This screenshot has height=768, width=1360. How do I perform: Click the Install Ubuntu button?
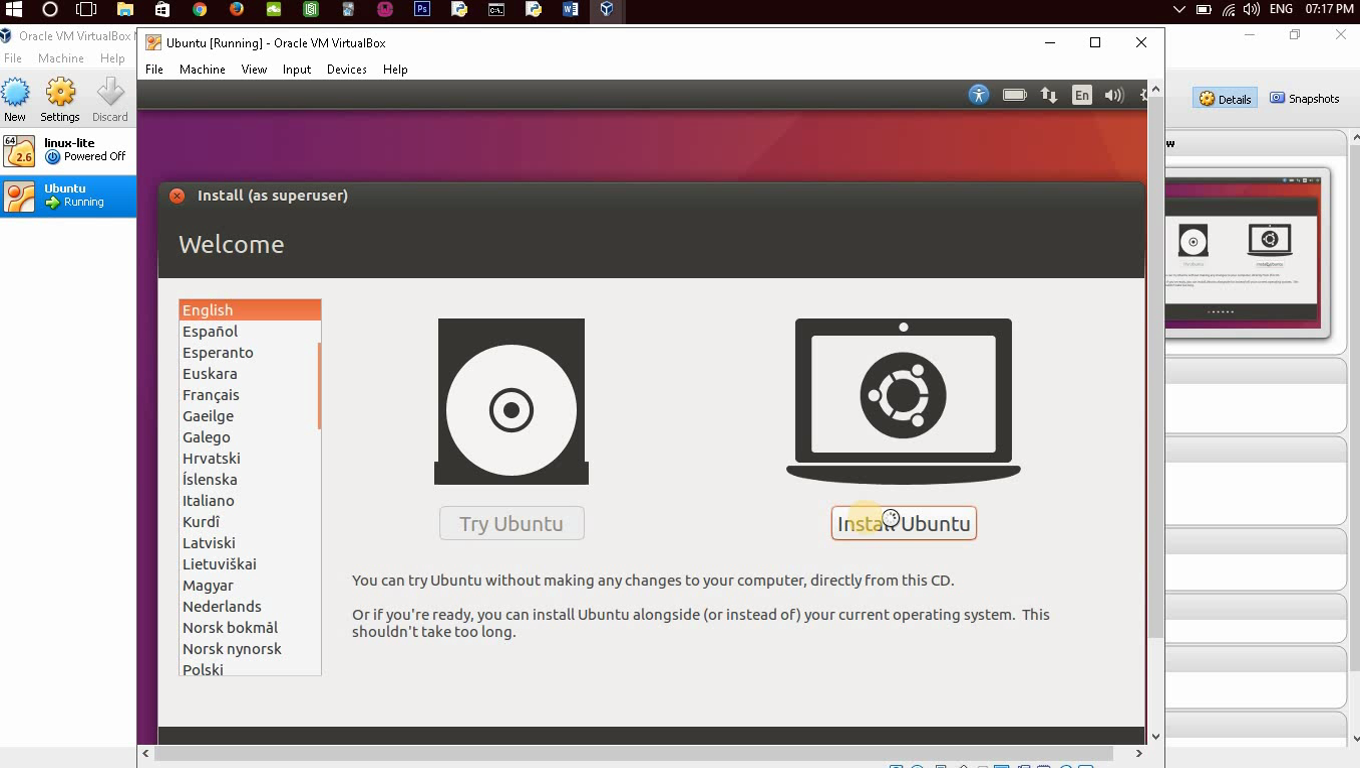coord(903,522)
